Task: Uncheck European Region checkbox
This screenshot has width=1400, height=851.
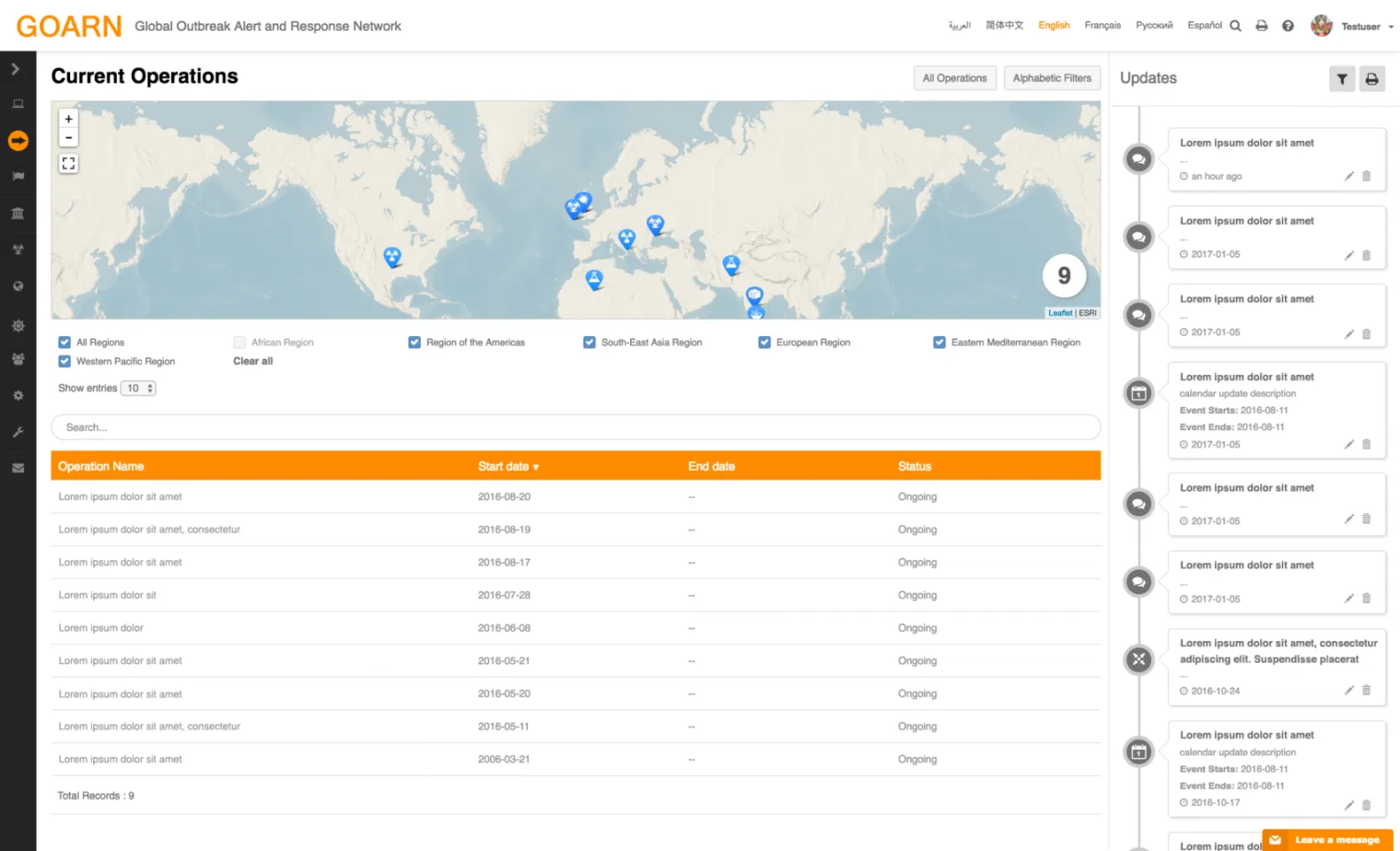Action: [x=765, y=342]
